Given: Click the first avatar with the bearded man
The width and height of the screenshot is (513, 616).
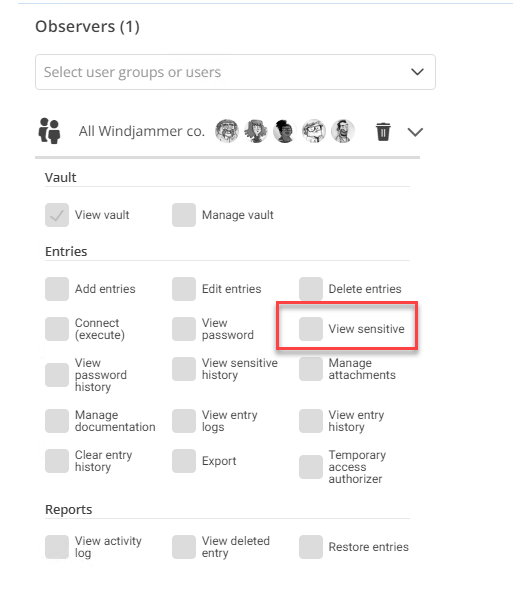Looking at the screenshot, I should pos(227,131).
